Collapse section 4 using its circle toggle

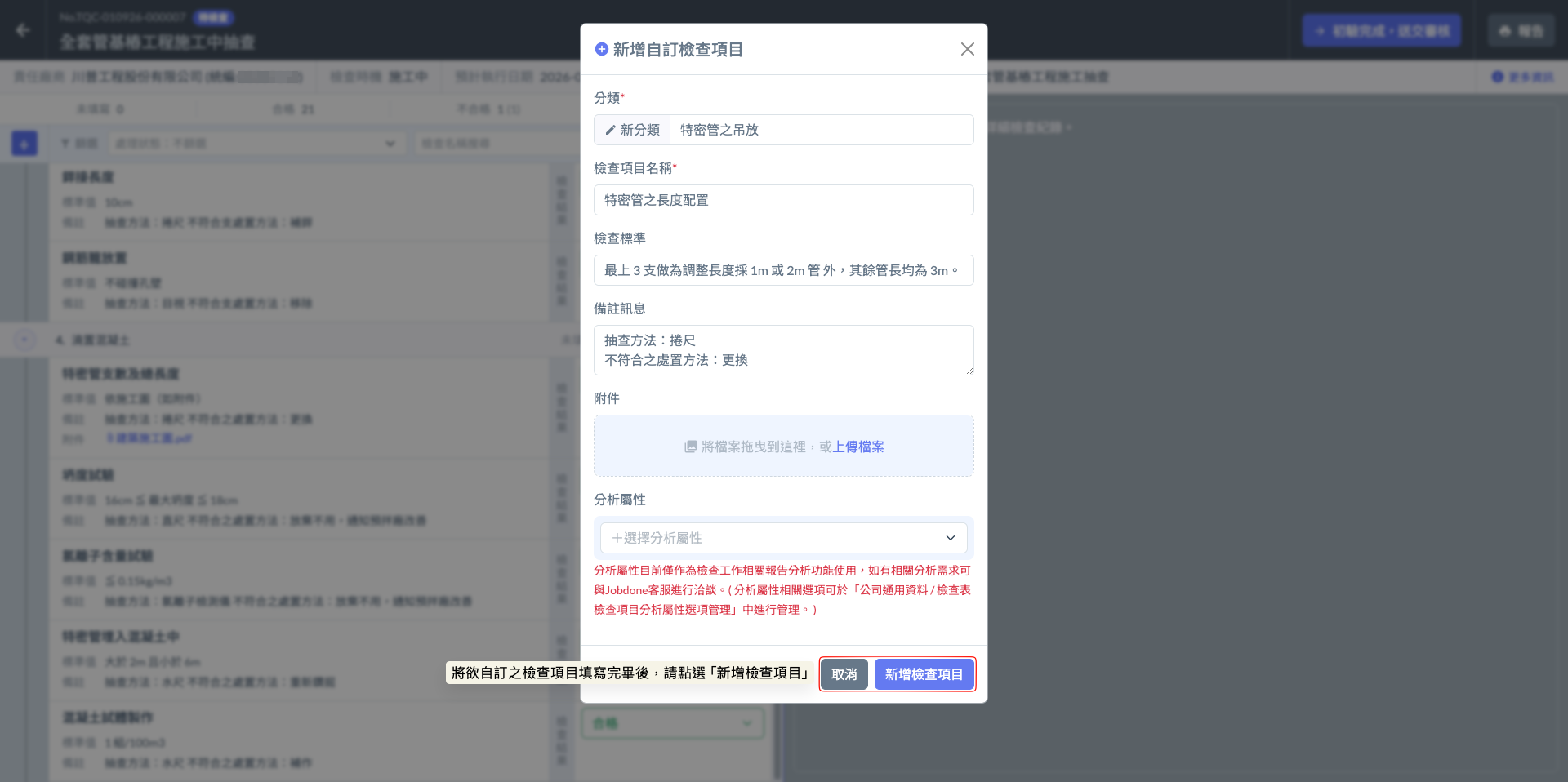click(24, 340)
